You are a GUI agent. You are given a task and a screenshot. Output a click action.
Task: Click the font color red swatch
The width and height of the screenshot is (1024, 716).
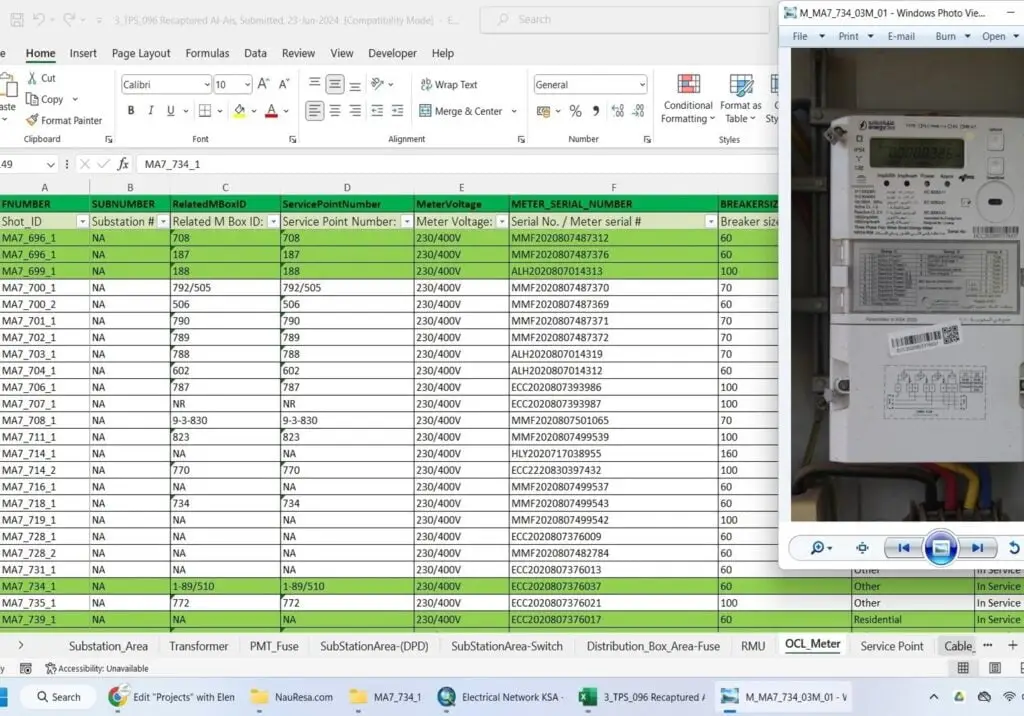[271, 111]
